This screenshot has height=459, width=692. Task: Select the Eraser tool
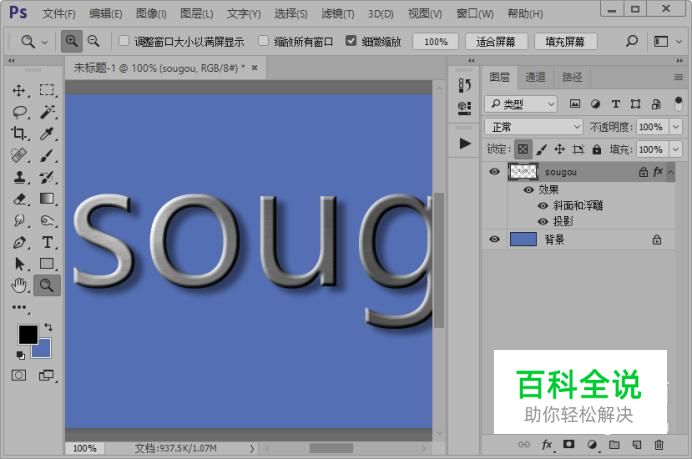point(19,199)
